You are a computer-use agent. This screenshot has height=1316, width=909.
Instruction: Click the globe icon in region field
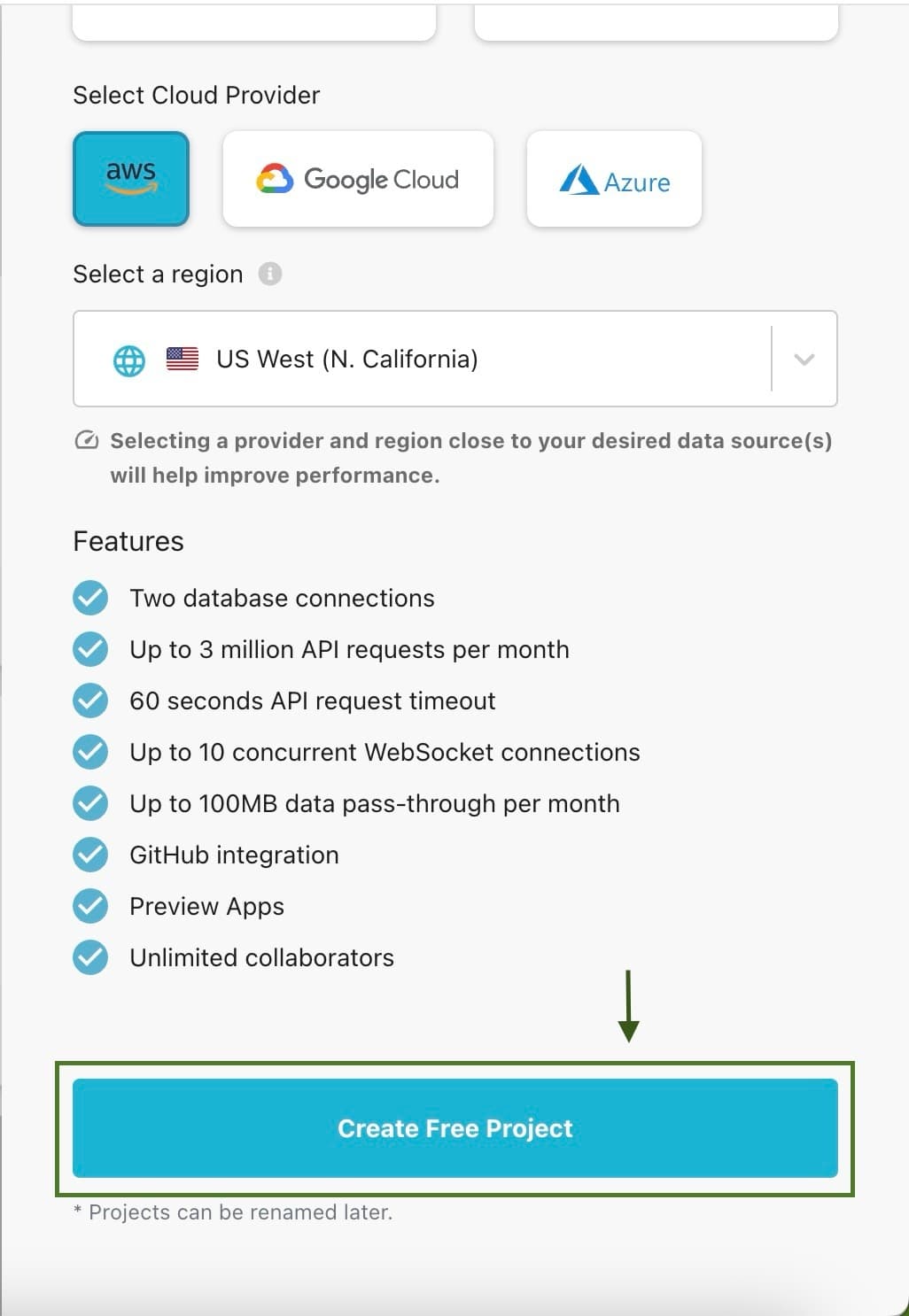tap(129, 360)
